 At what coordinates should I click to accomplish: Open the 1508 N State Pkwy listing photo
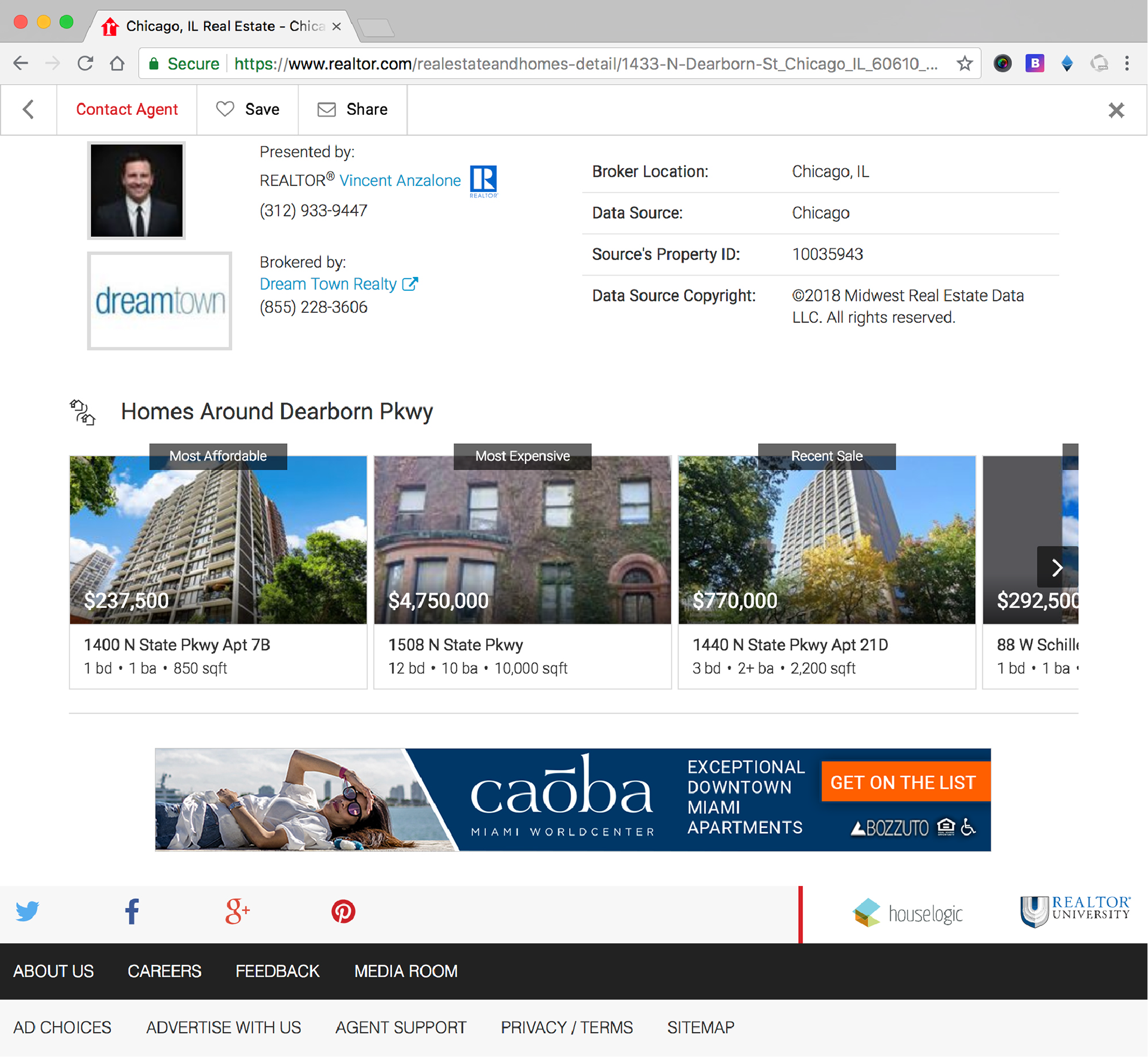[522, 540]
